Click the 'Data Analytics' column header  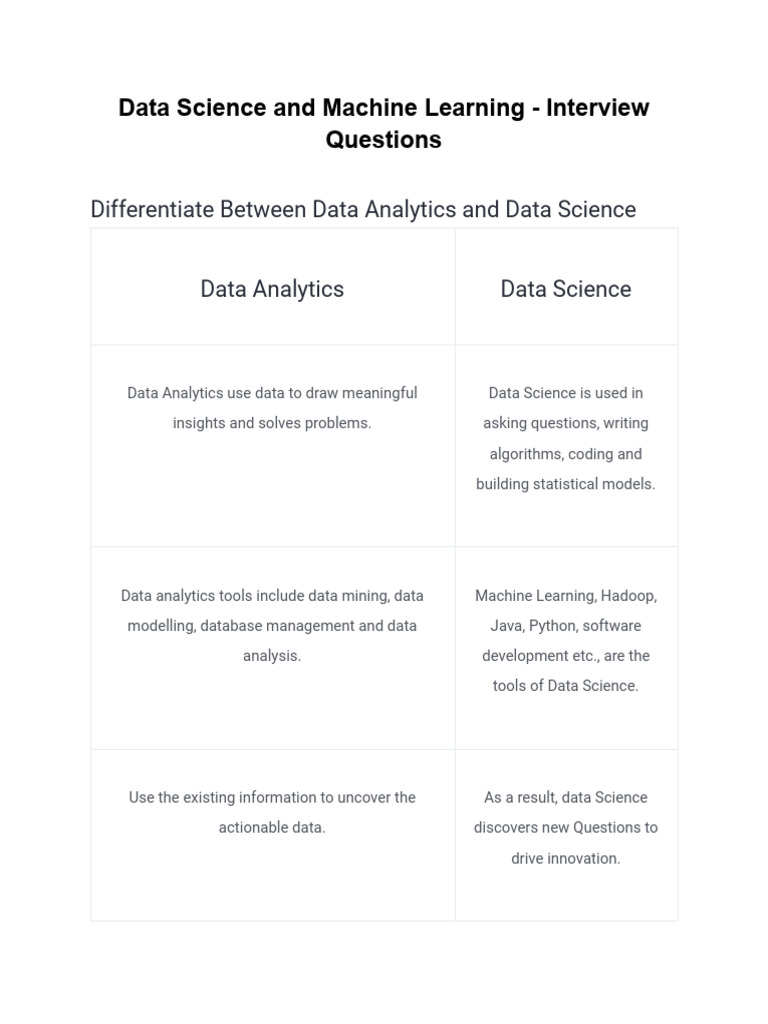click(x=272, y=289)
